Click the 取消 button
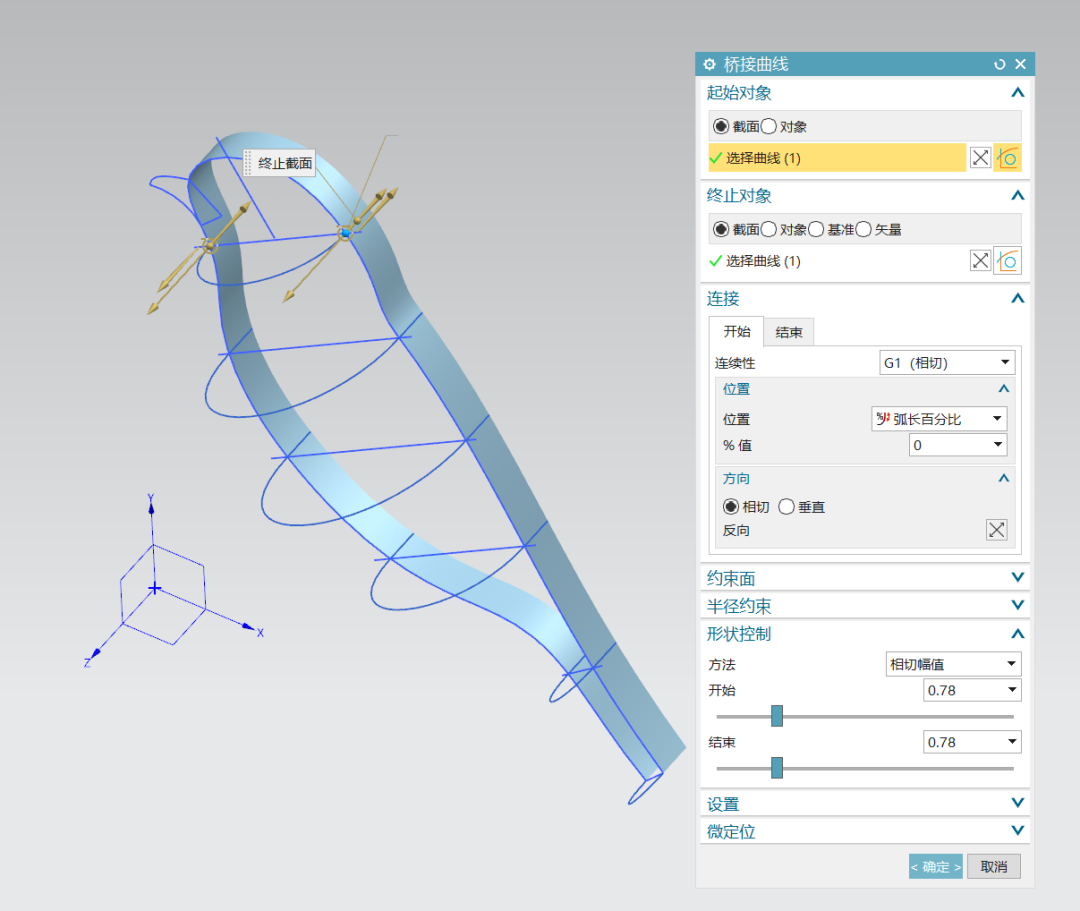This screenshot has height=911, width=1080. click(993, 867)
